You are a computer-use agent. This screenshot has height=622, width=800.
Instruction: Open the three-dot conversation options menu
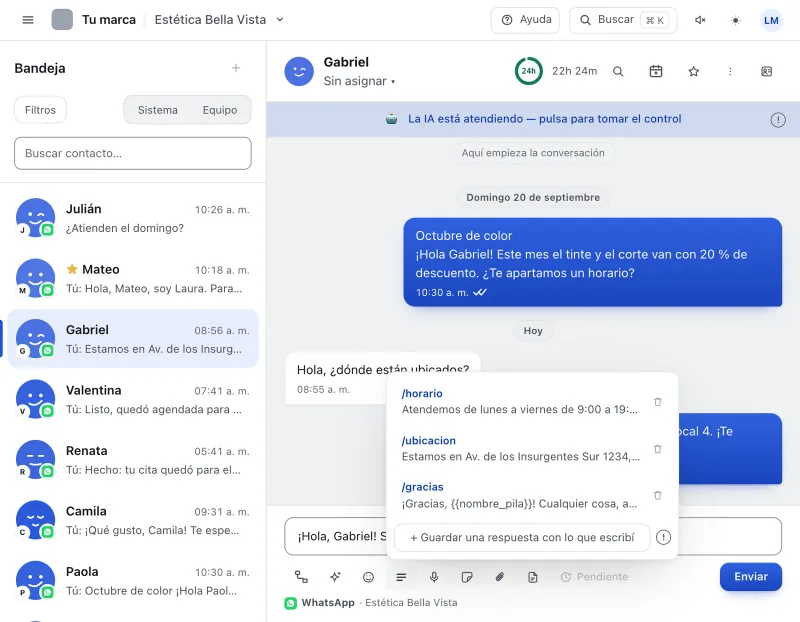click(730, 71)
